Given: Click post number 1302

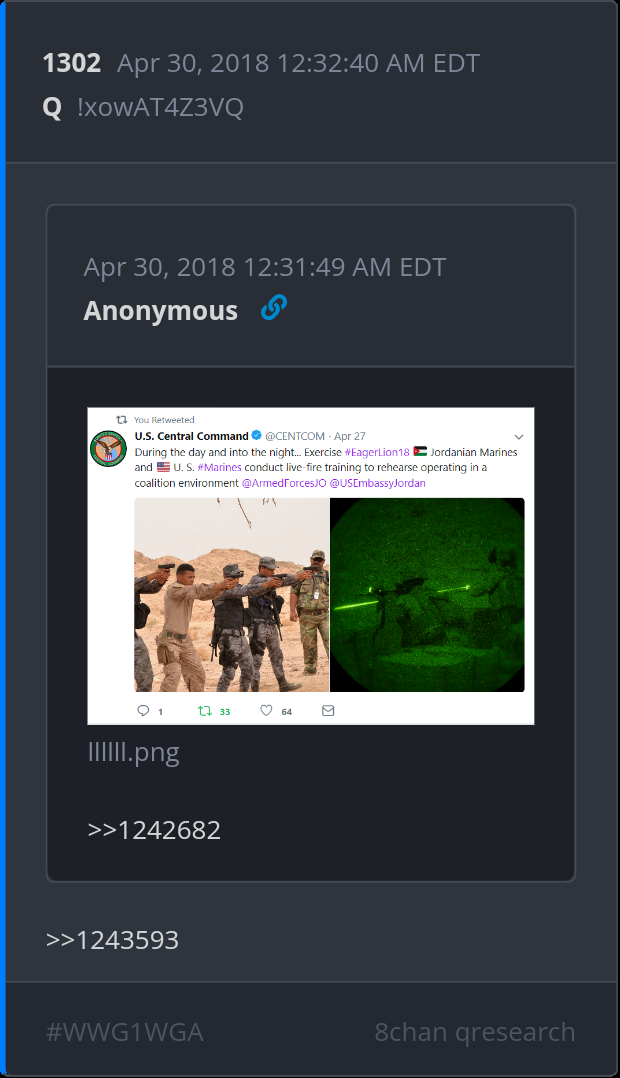Looking at the screenshot, I should [x=71, y=63].
